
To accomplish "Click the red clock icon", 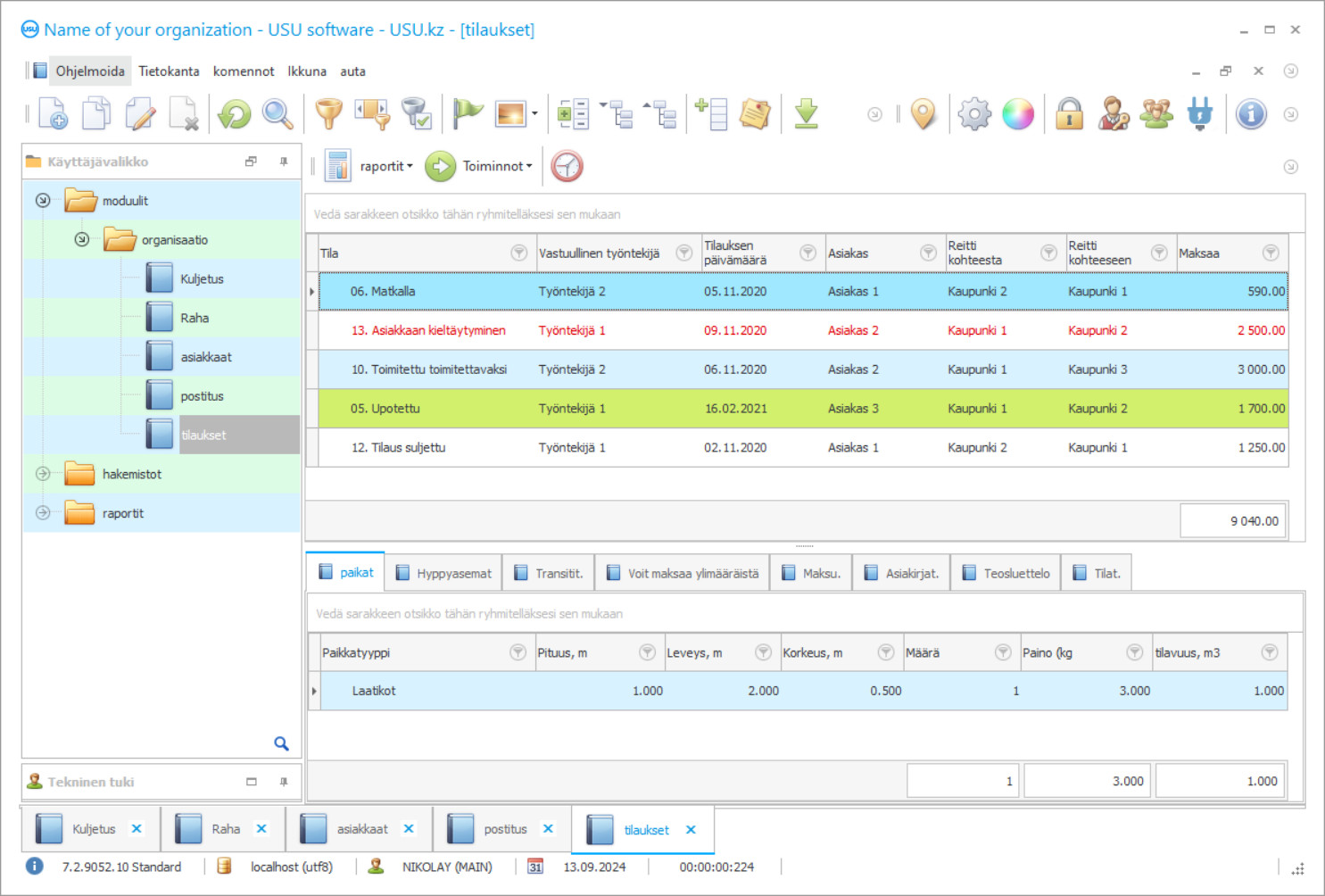I will (567, 166).
